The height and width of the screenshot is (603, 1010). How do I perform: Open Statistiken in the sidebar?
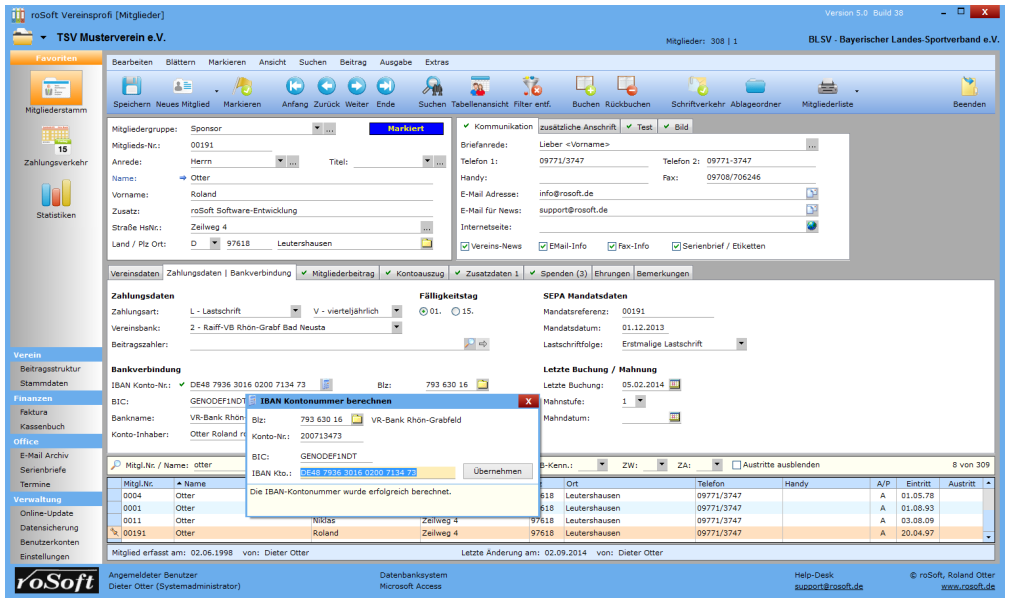click(x=55, y=196)
